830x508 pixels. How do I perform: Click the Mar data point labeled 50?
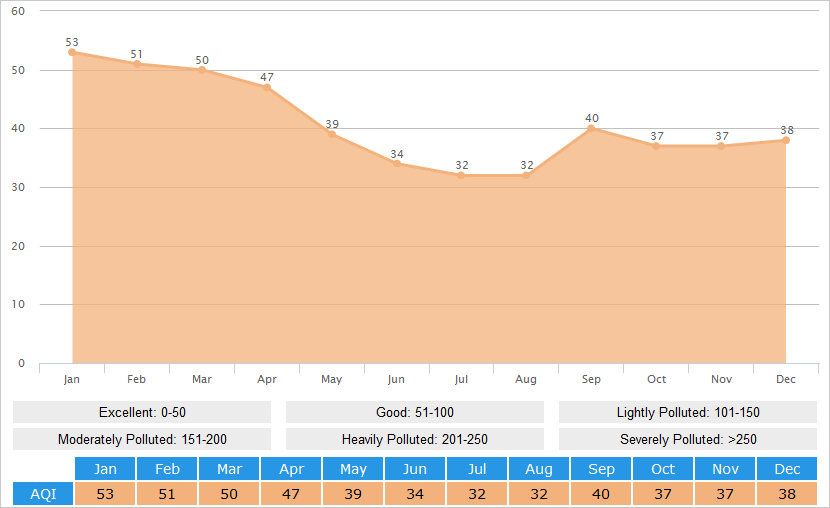(202, 70)
